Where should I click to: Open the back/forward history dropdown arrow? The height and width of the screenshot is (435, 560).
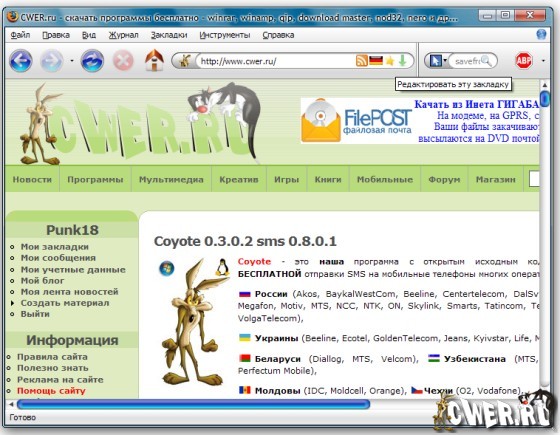tap(72, 61)
